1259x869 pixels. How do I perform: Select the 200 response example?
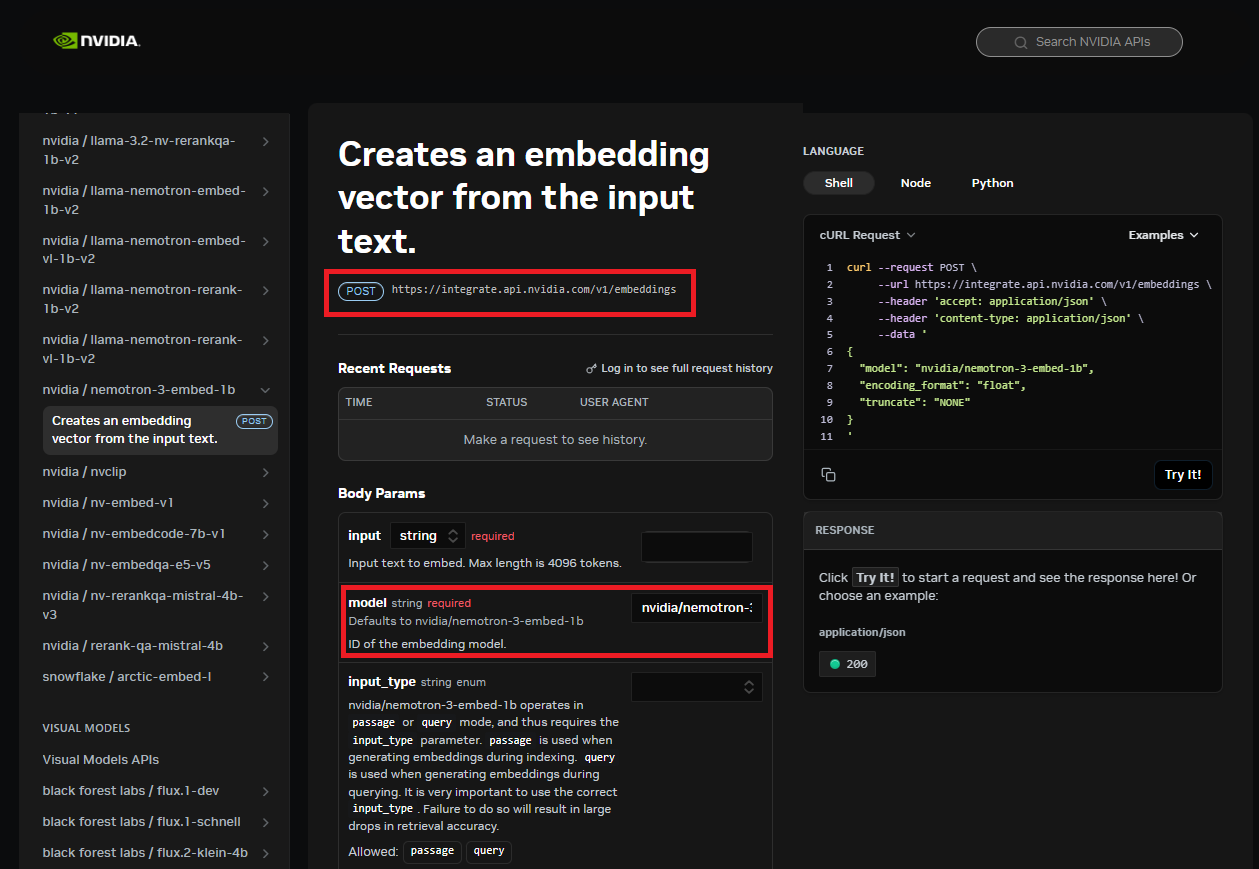point(847,664)
